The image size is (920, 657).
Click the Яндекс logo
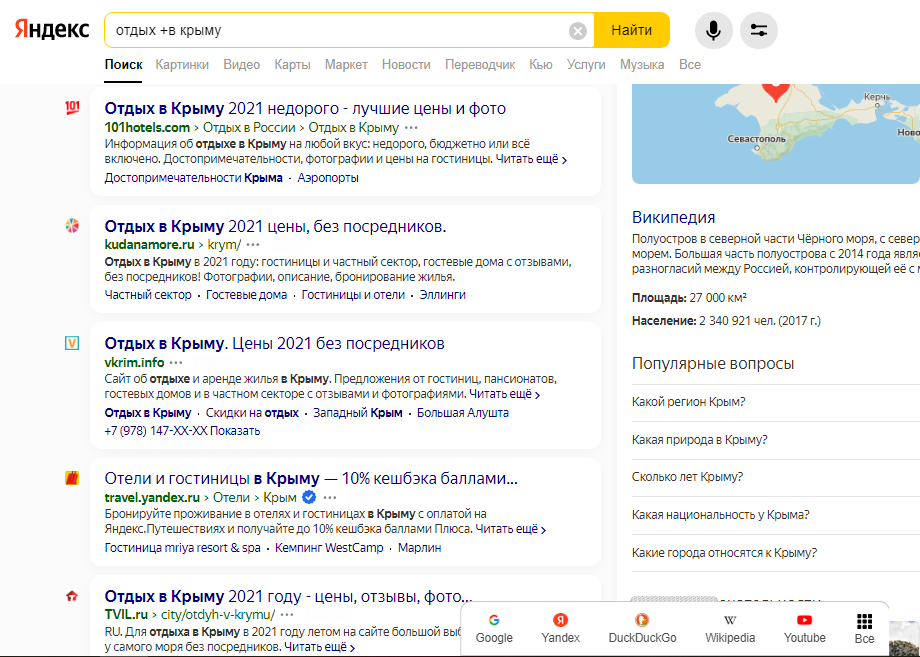(52, 29)
